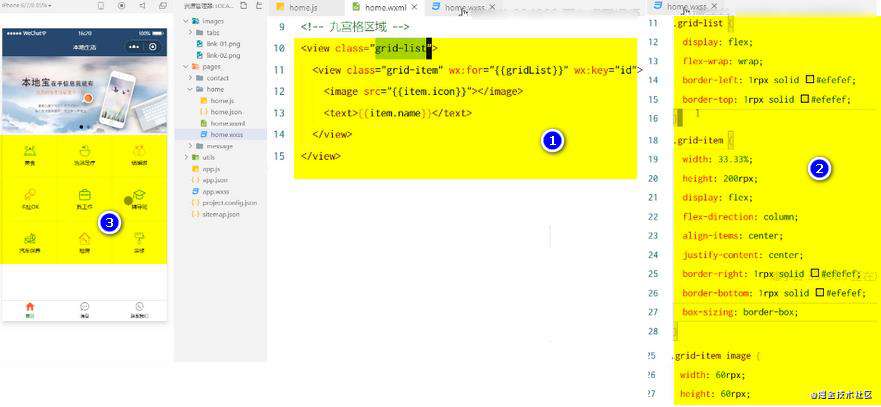Viewport: 881px width, 407px height.
Task: Tap the 辅导班 graduation cap icon
Action: pyautogui.click(x=139, y=195)
